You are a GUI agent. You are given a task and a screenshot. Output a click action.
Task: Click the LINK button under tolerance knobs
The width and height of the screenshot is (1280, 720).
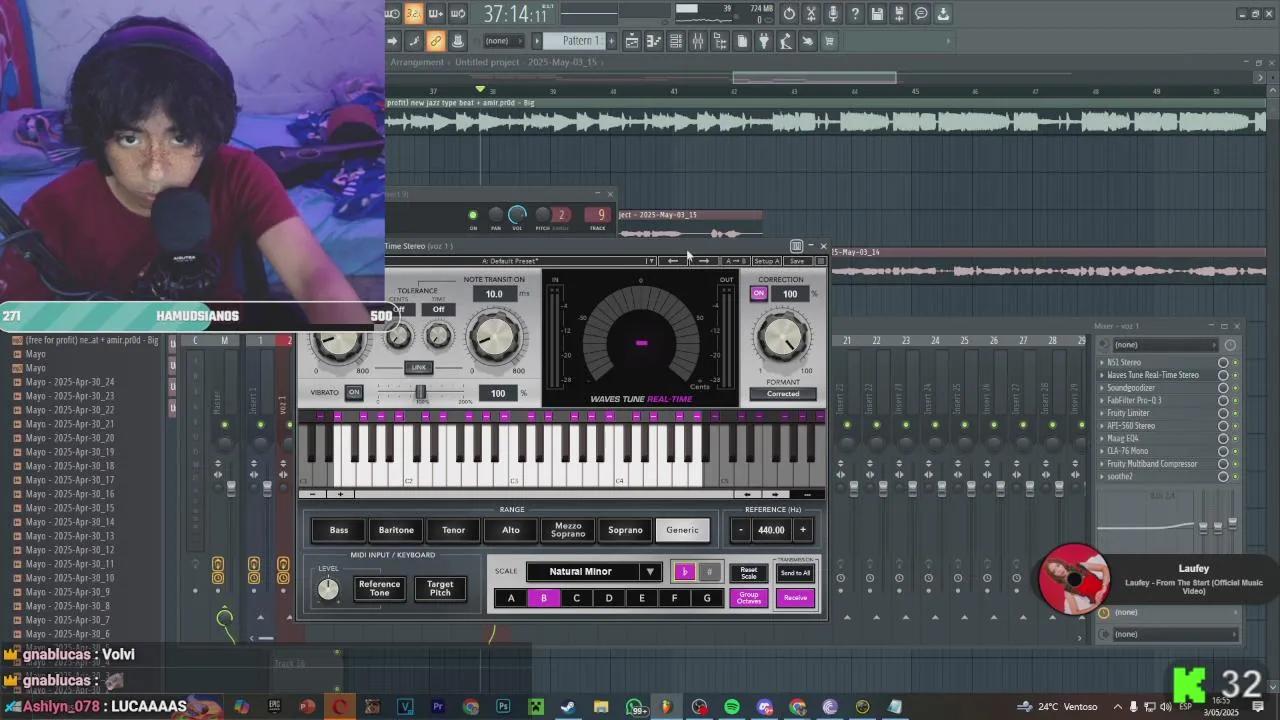(419, 367)
